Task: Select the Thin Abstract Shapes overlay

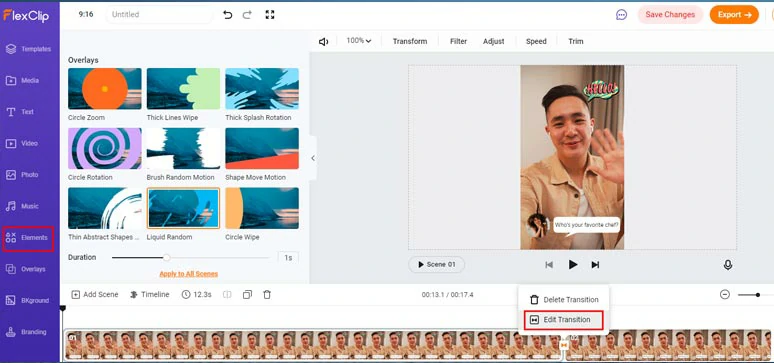Action: 105,208
